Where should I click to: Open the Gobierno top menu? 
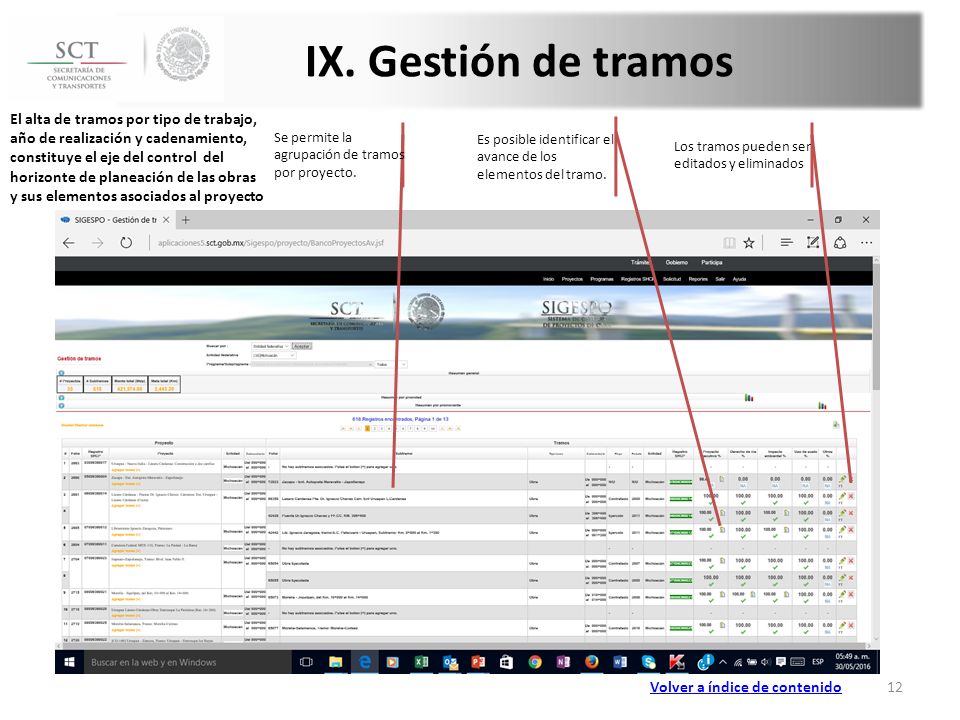click(677, 262)
